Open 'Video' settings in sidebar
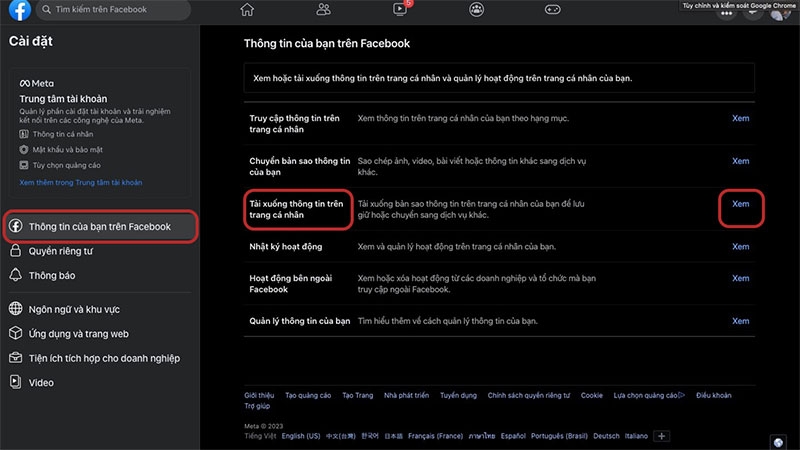Screen dimensions: 800x450 (41, 383)
